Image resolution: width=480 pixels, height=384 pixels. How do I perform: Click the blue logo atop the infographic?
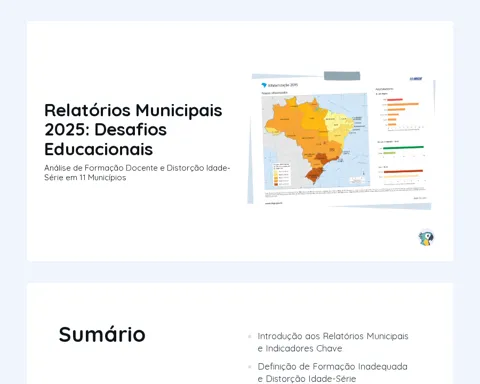[416, 79]
